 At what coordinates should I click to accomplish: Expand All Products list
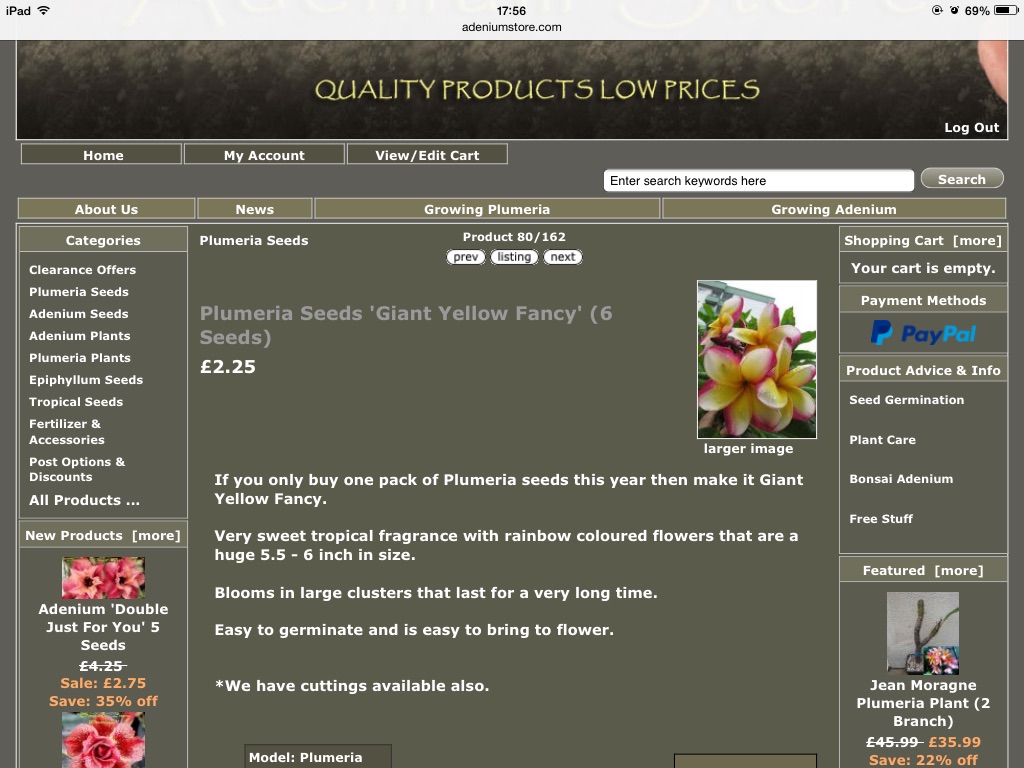tap(84, 500)
